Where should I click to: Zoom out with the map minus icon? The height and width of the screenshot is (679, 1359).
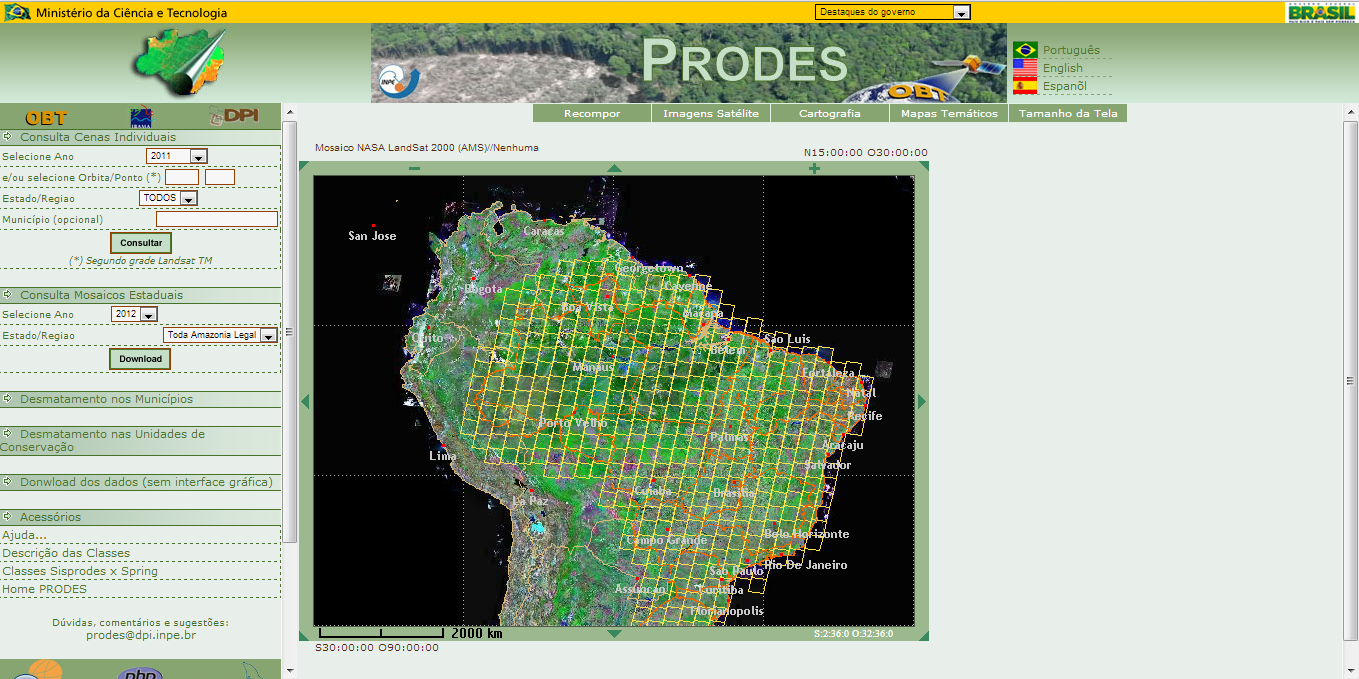(415, 168)
